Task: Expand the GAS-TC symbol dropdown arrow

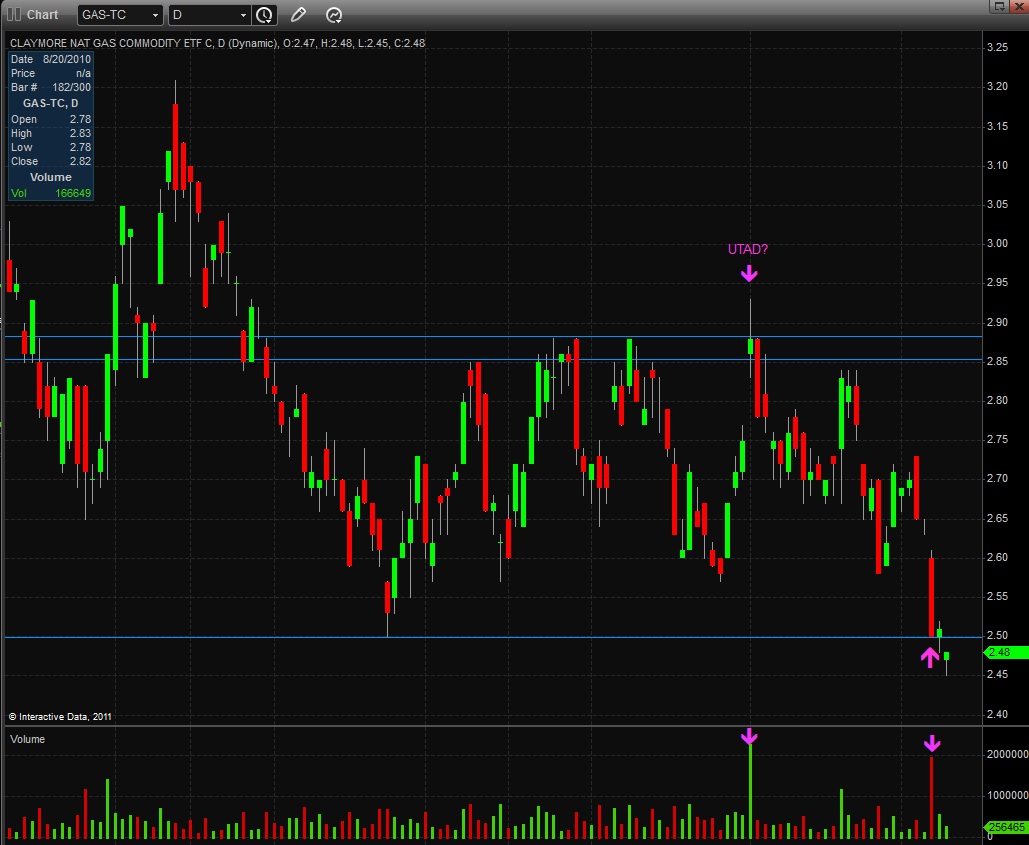Action: [155, 15]
